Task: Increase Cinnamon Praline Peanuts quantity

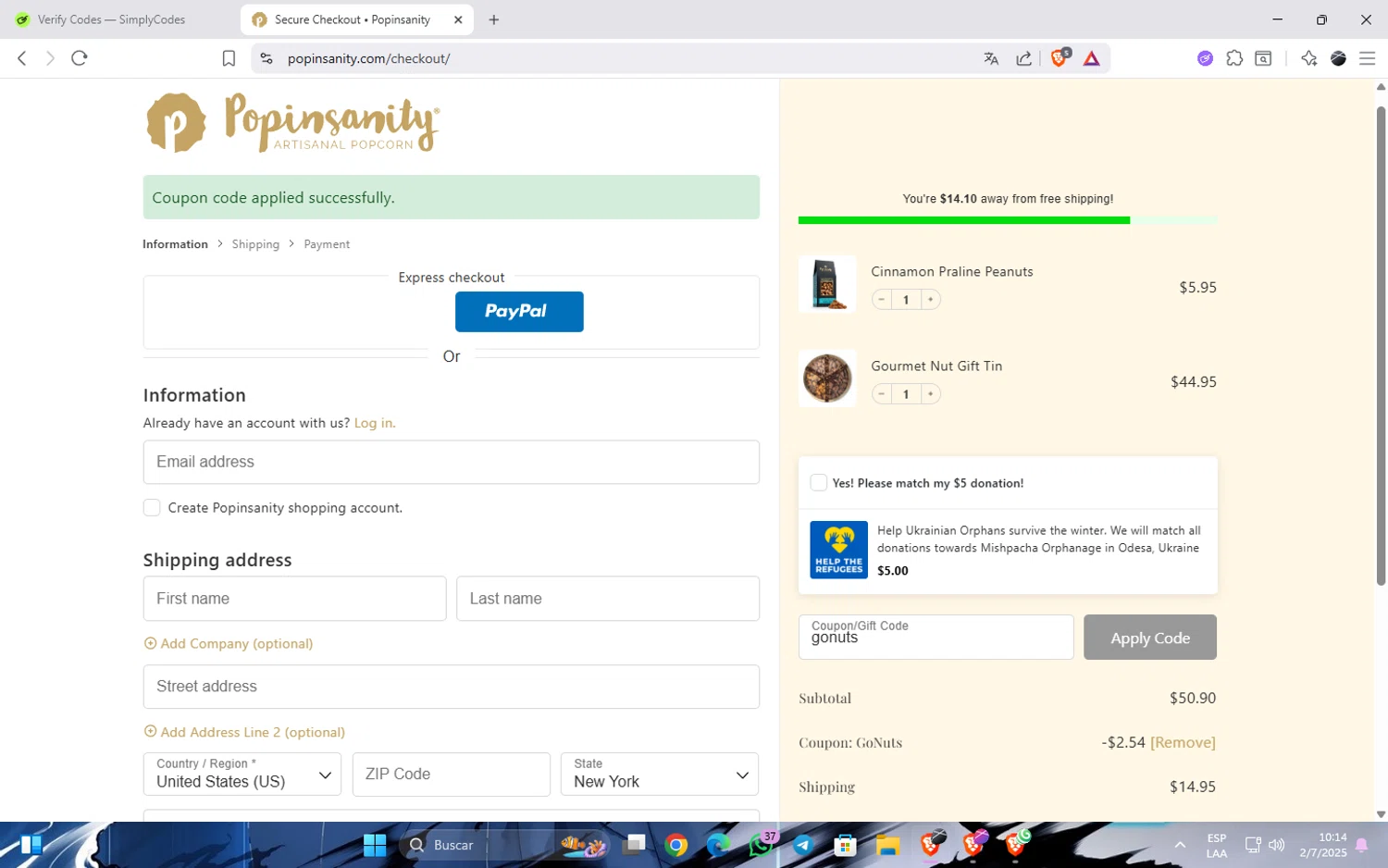Action: [x=931, y=300]
